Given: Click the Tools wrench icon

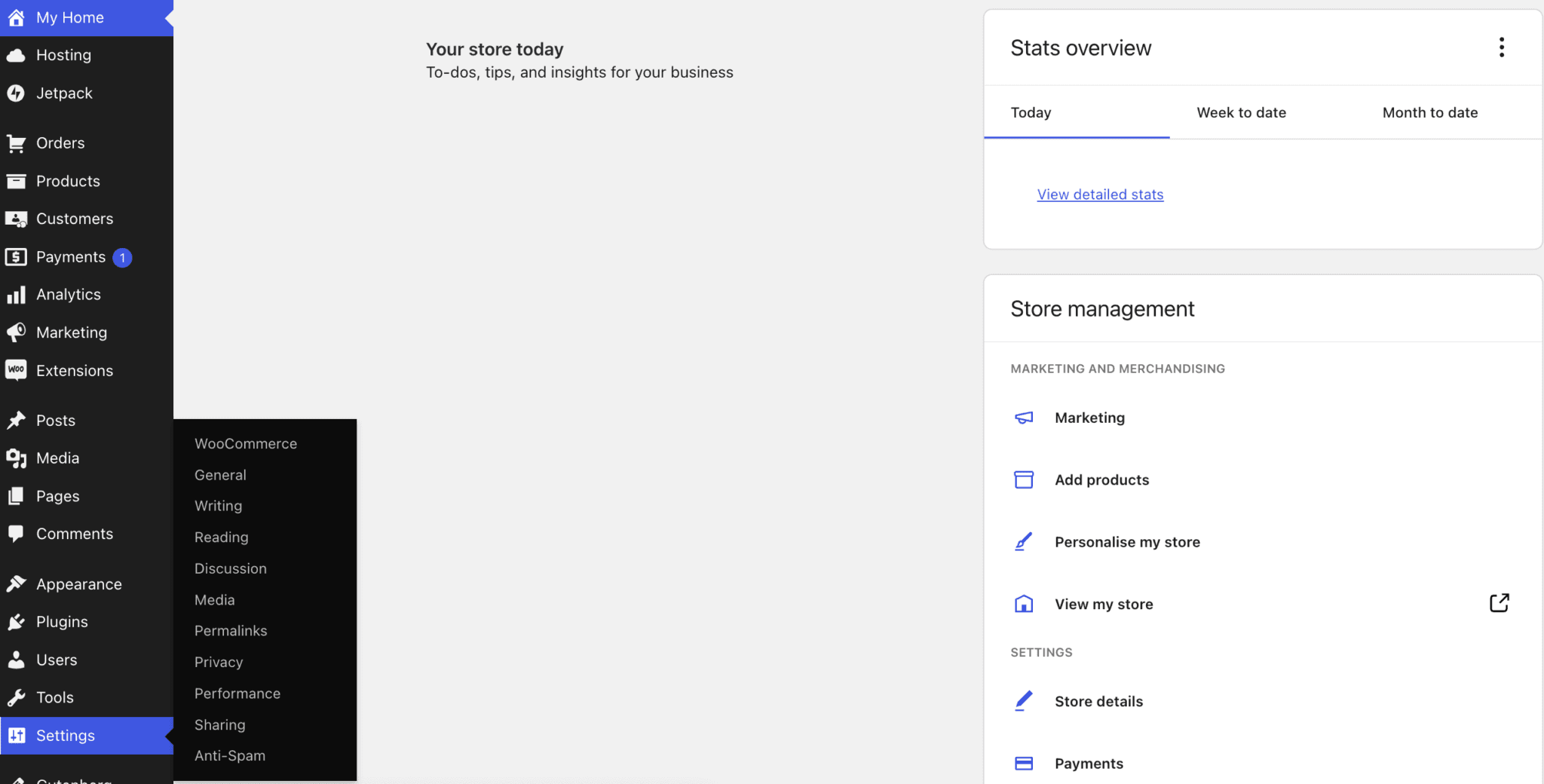Looking at the screenshot, I should click(16, 697).
